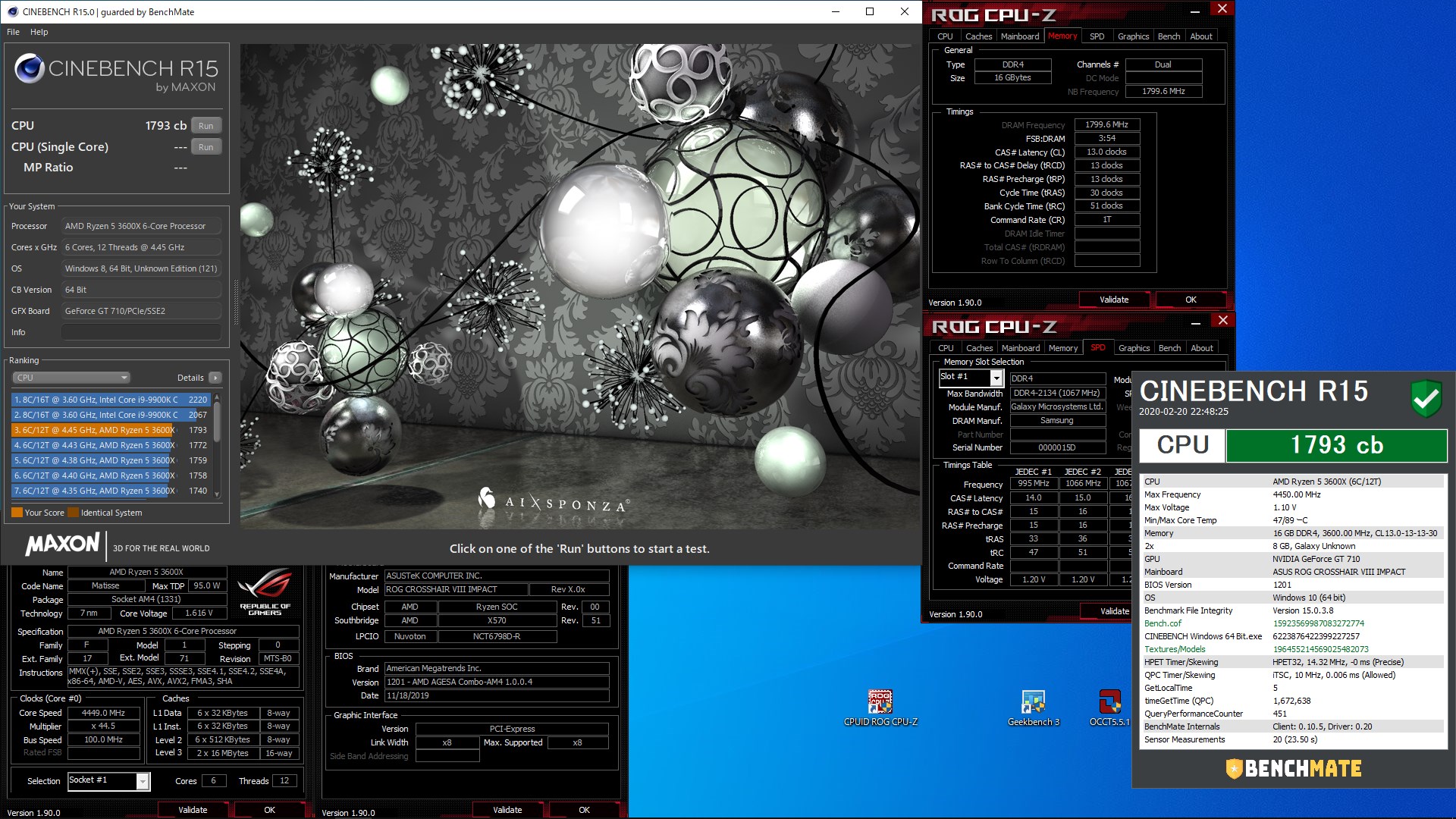
Task: Select highlighted ranking entry scoring 1793
Action: click(x=111, y=430)
